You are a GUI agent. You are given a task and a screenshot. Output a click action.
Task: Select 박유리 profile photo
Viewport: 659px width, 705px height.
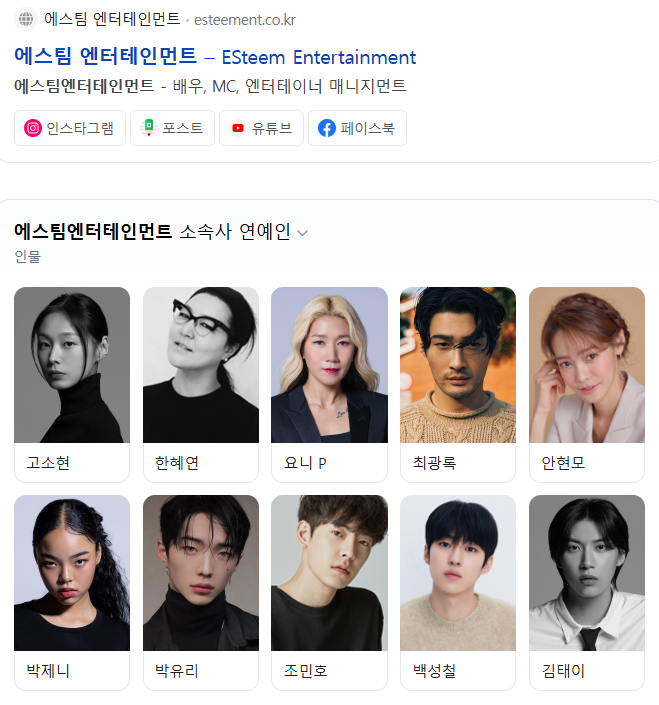click(201, 573)
